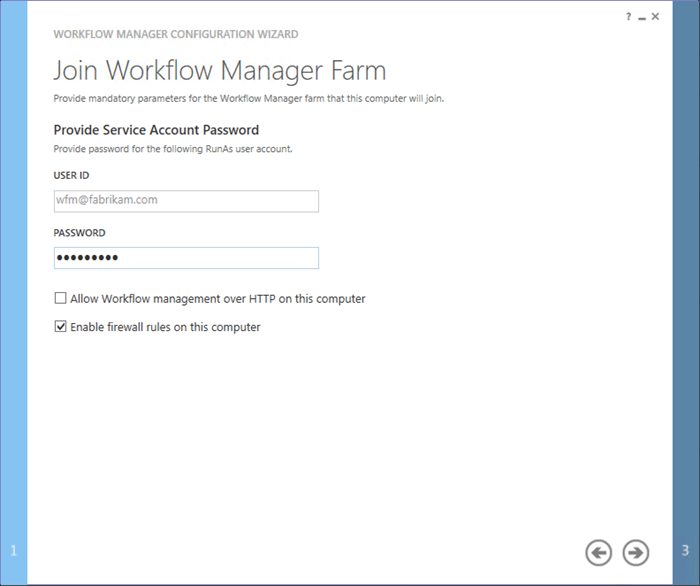The image size is (700, 586).
Task: Click the 'Workflow Manager Configuration Wizard' title
Action: coord(175,34)
